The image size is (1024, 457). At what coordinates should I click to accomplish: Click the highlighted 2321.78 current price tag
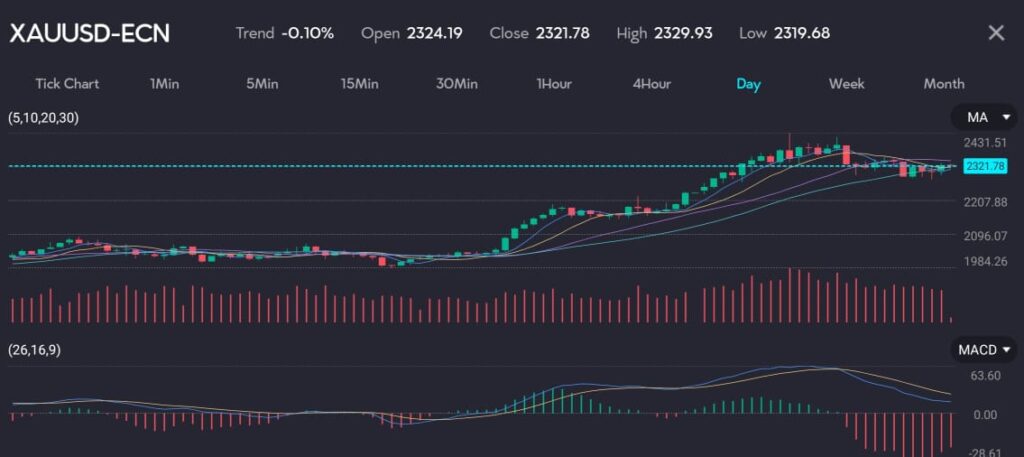(985, 166)
